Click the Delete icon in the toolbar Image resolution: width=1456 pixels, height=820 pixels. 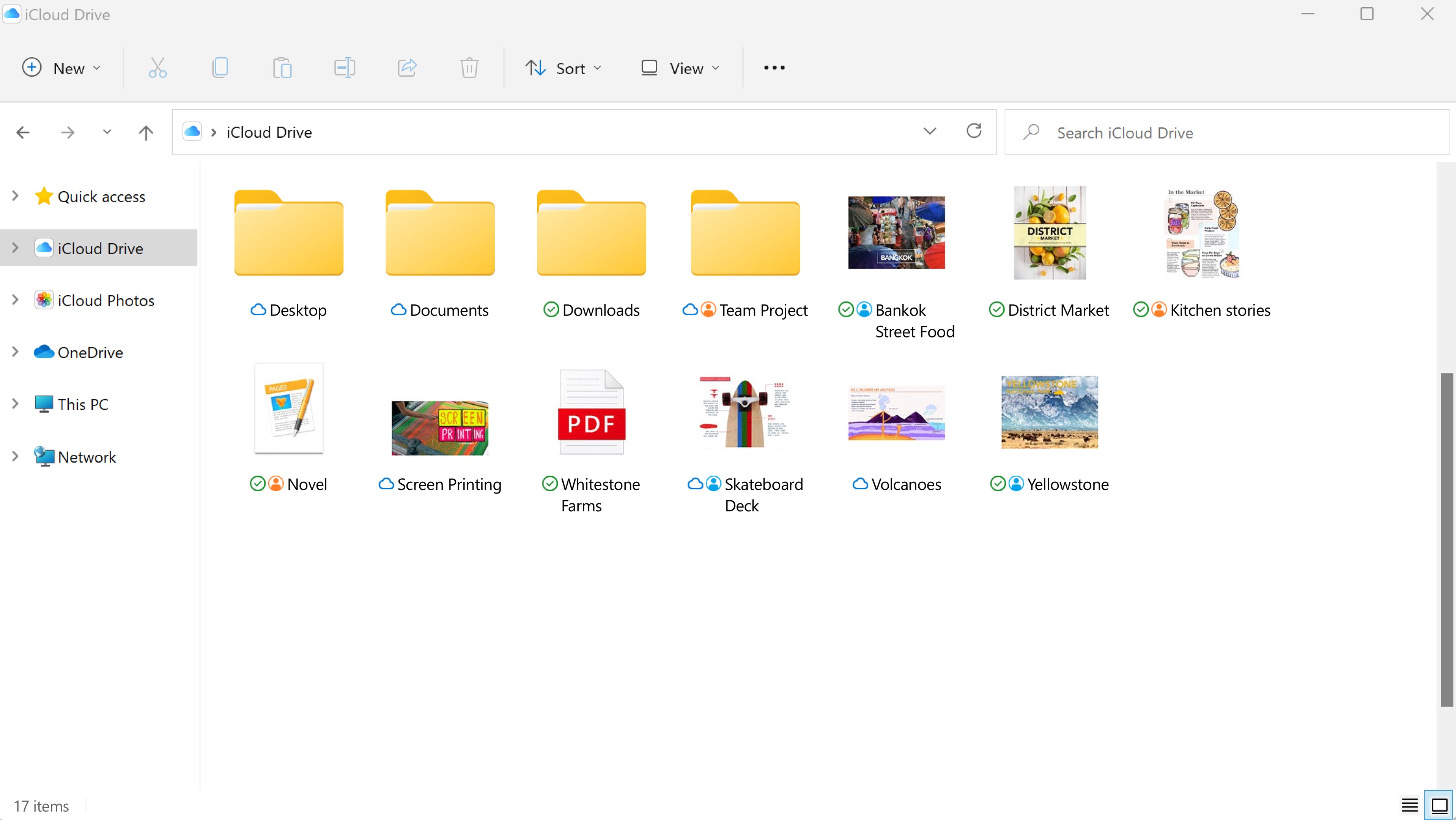(469, 67)
